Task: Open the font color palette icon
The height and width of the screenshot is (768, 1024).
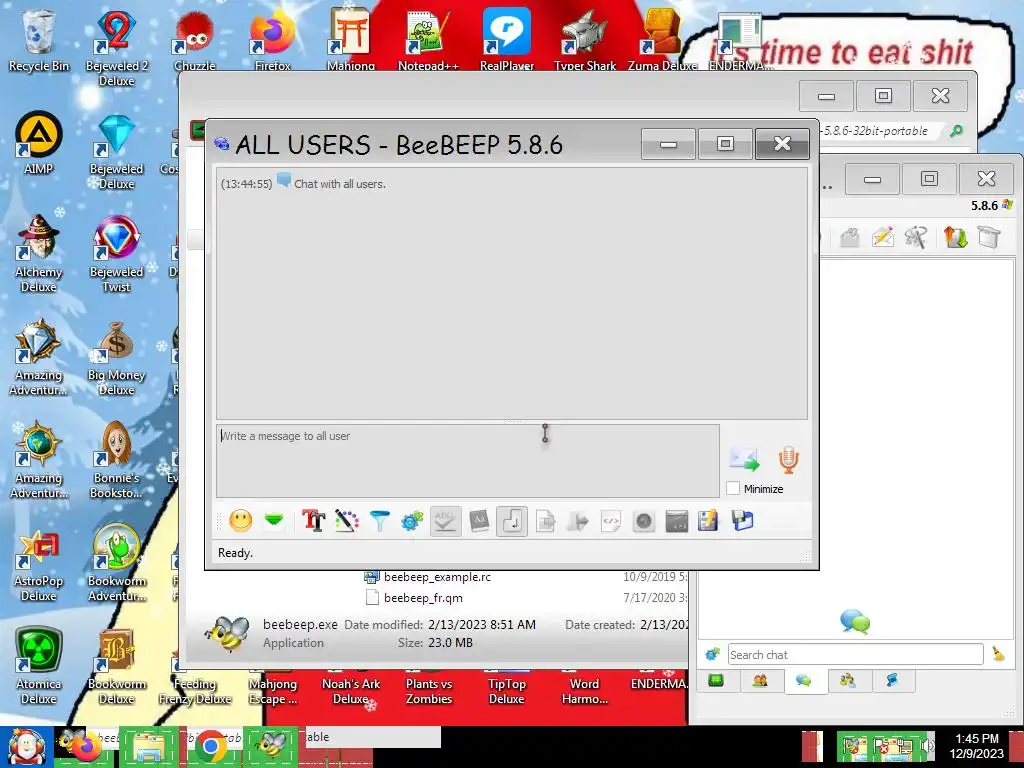Action: (347, 520)
